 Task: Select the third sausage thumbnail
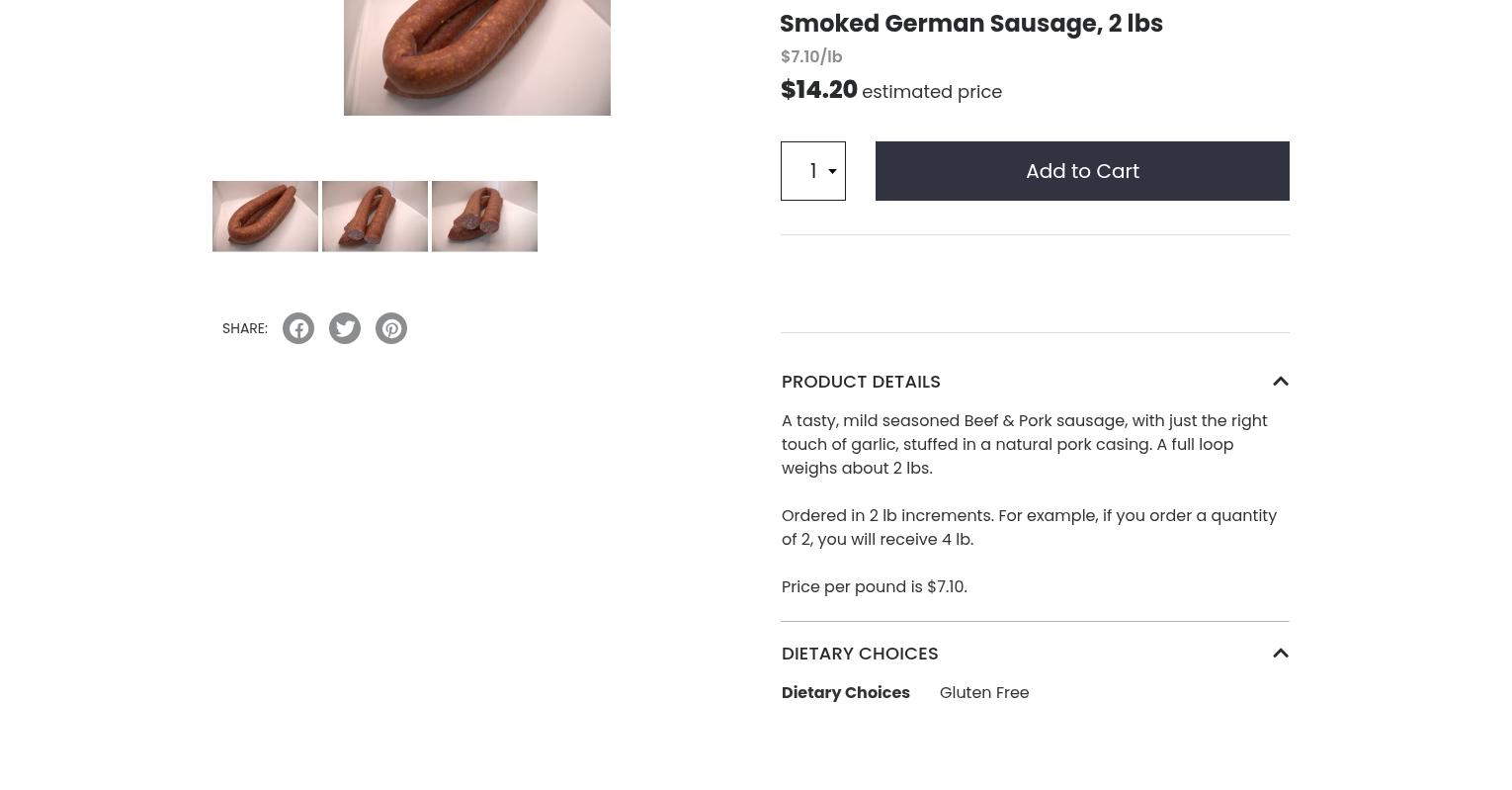[x=484, y=217]
